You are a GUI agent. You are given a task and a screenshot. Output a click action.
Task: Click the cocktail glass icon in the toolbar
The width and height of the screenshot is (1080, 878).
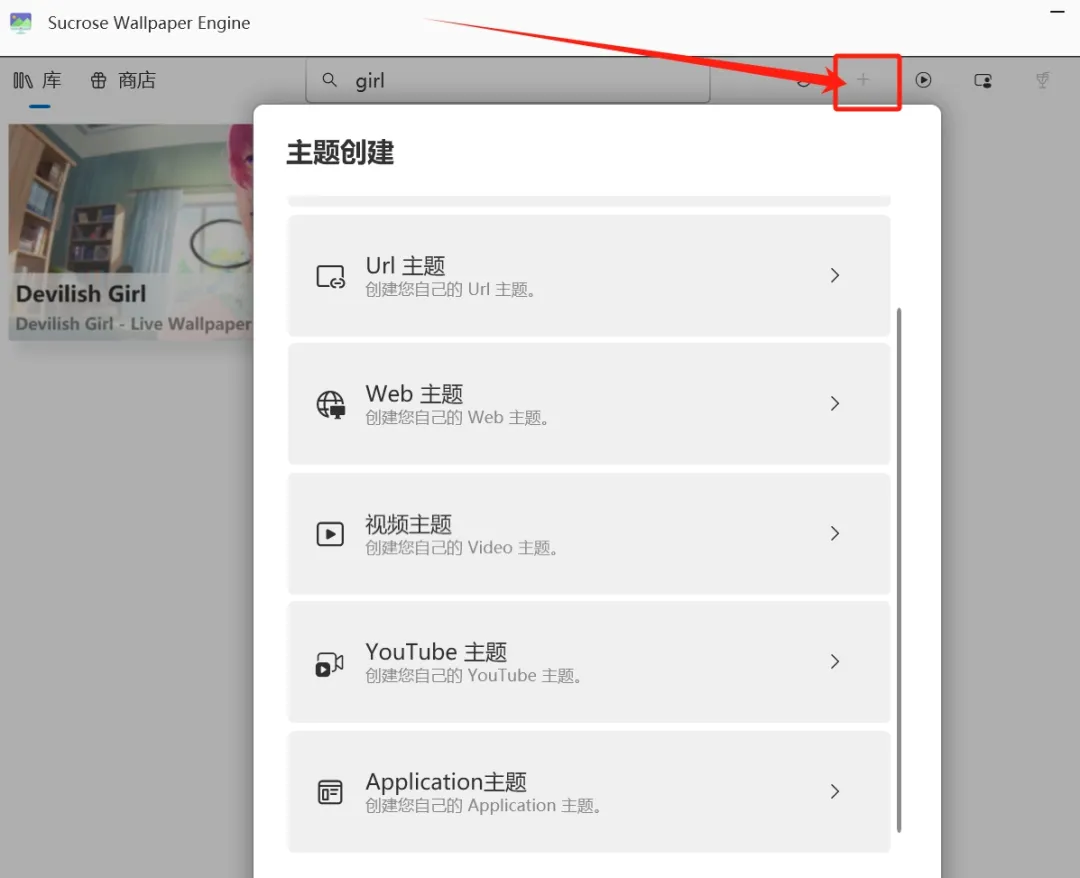(1042, 81)
